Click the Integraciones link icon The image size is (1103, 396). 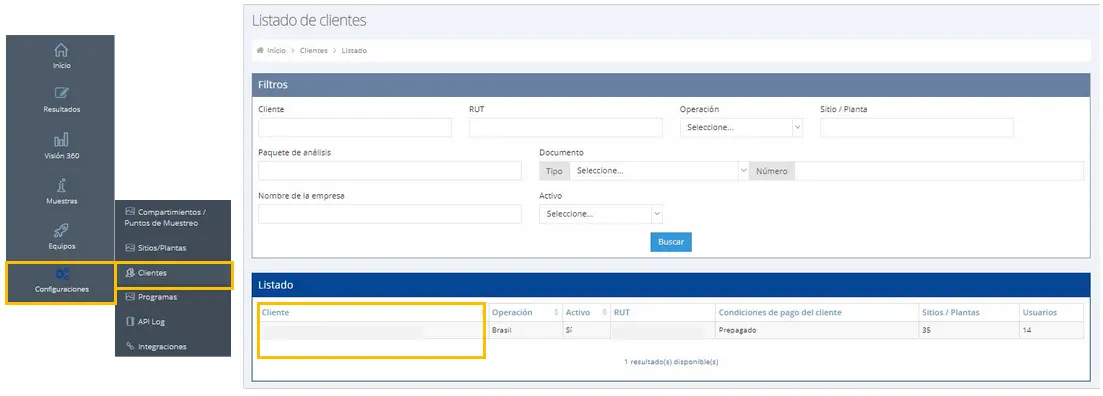pyautogui.click(x=129, y=346)
